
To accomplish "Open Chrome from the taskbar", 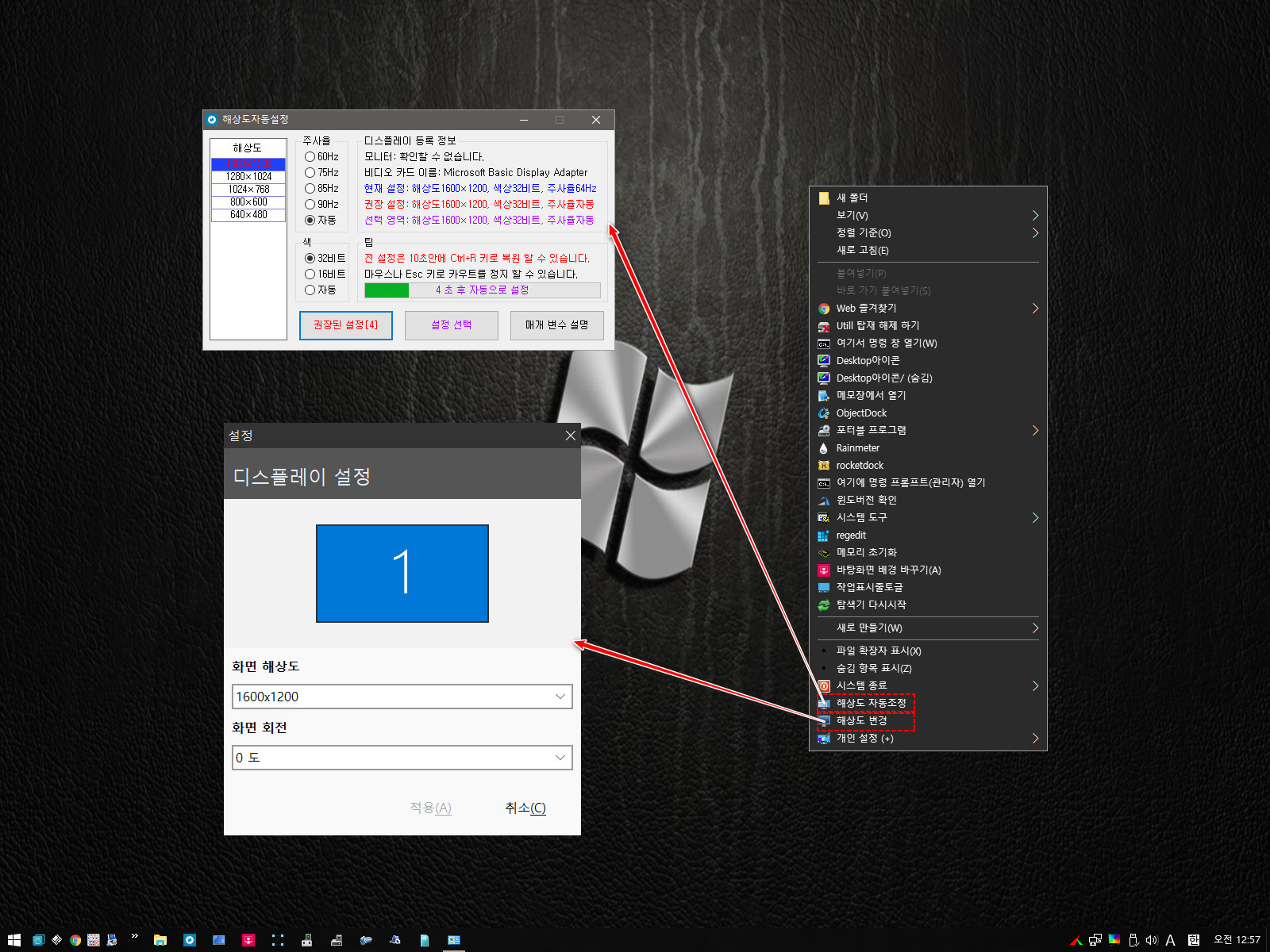I will (x=75, y=940).
